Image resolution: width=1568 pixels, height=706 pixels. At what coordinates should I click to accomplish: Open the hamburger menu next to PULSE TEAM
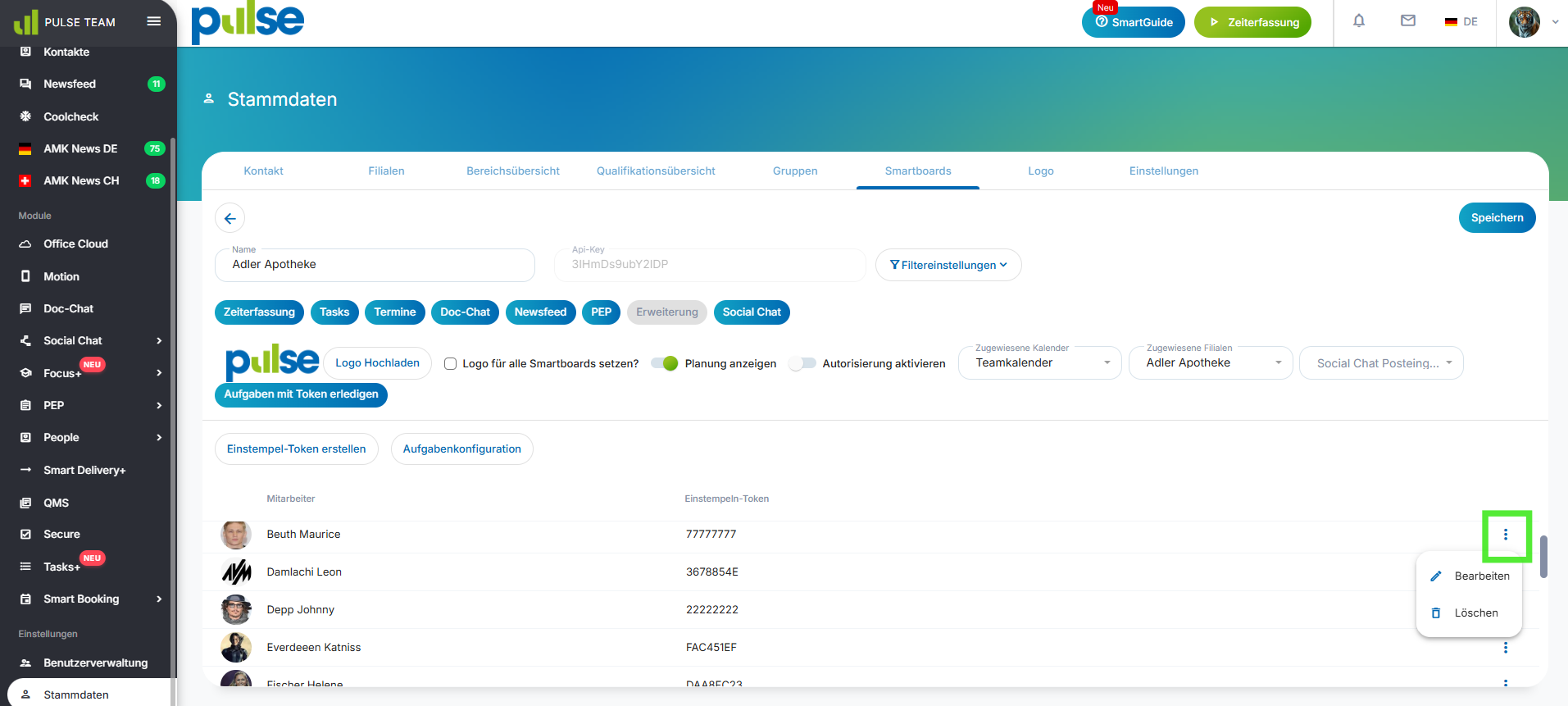click(153, 21)
